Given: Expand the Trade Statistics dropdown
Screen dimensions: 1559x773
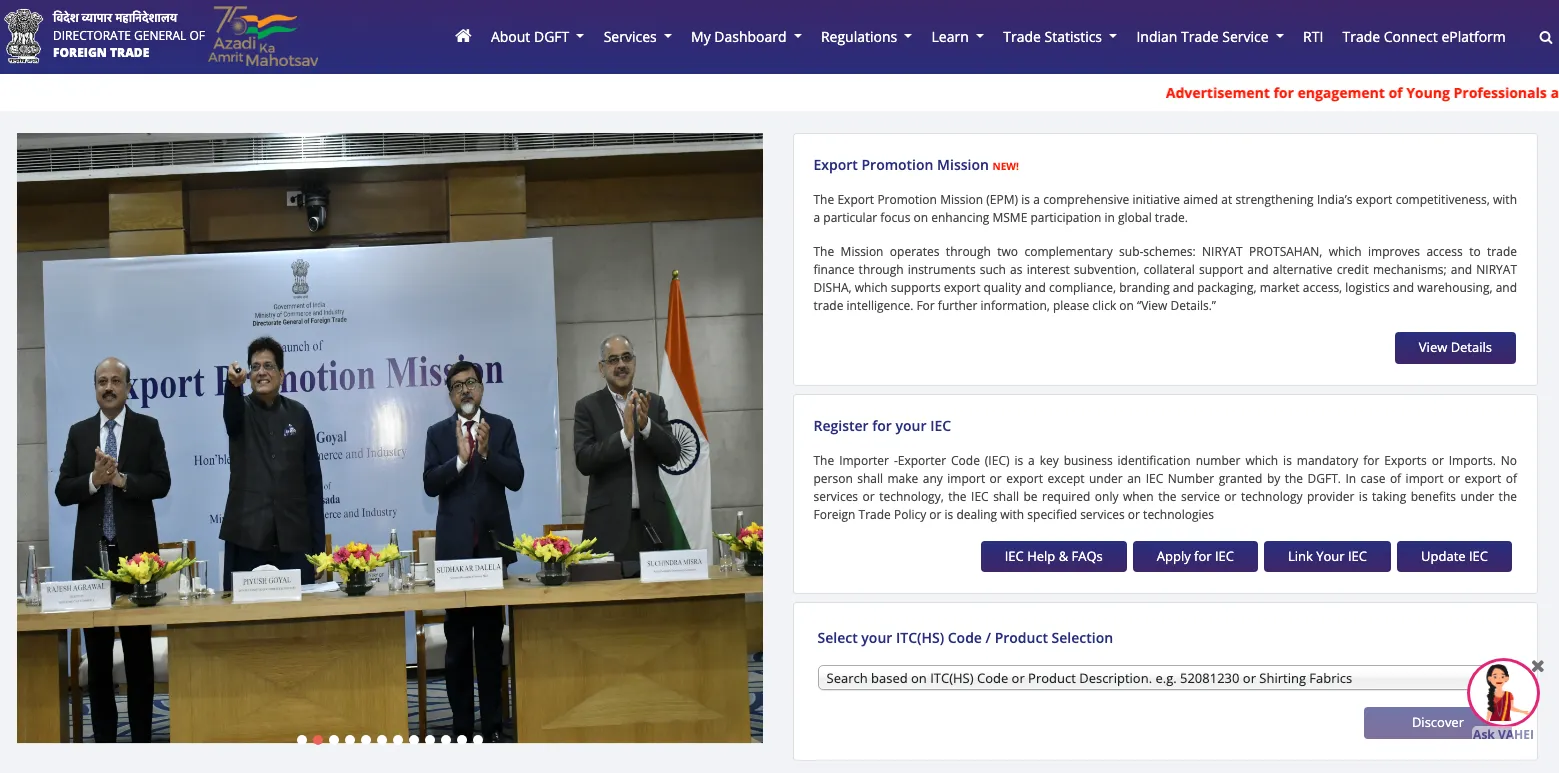Looking at the screenshot, I should click(x=1060, y=37).
